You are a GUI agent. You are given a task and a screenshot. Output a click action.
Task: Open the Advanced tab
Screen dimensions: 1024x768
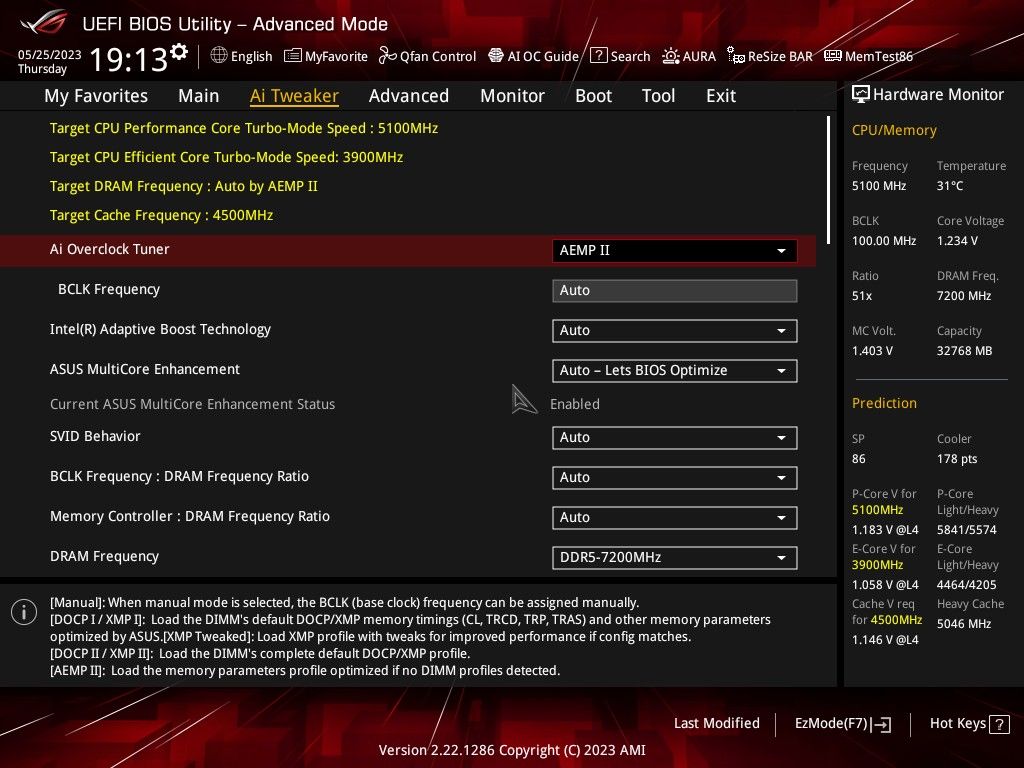pos(409,96)
